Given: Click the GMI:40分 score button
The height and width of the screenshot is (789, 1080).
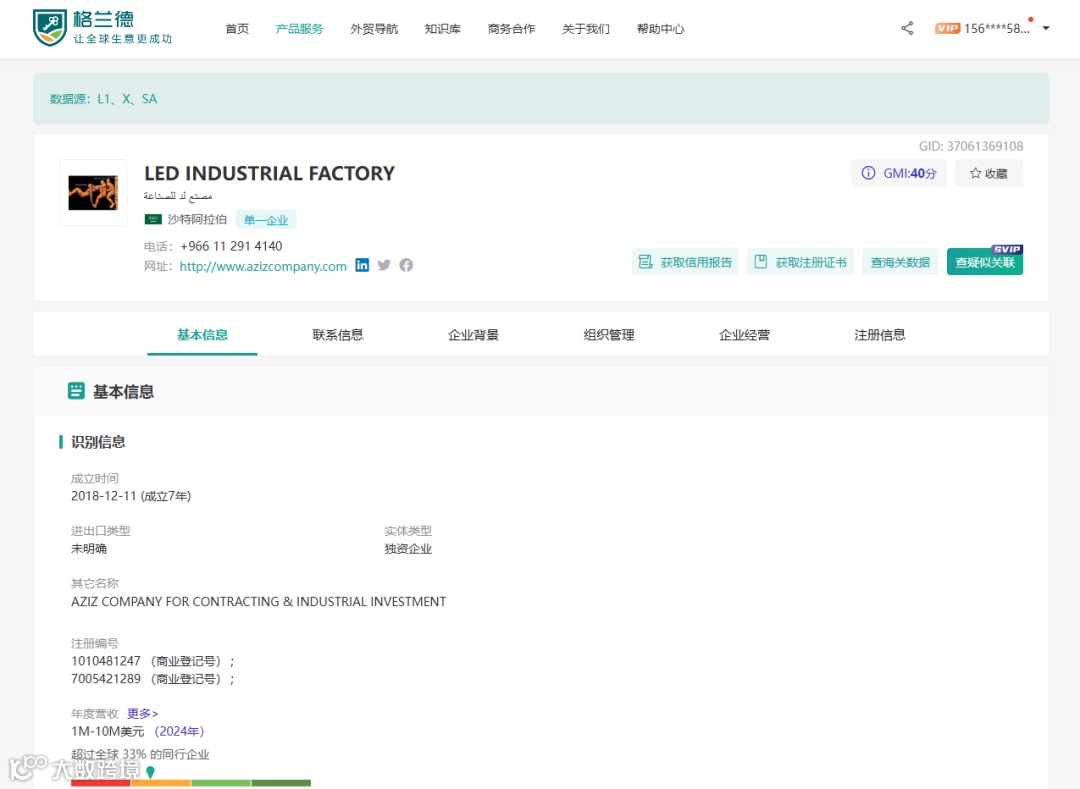Looking at the screenshot, I should pos(899,173).
